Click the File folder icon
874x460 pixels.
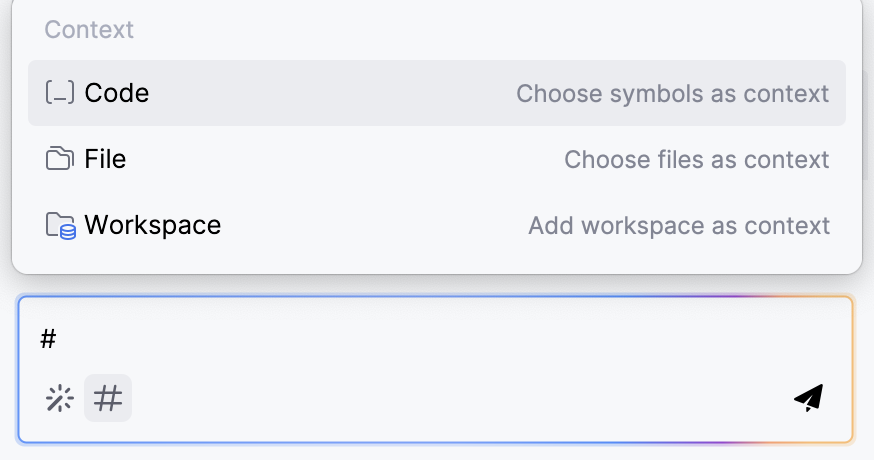(x=60, y=159)
